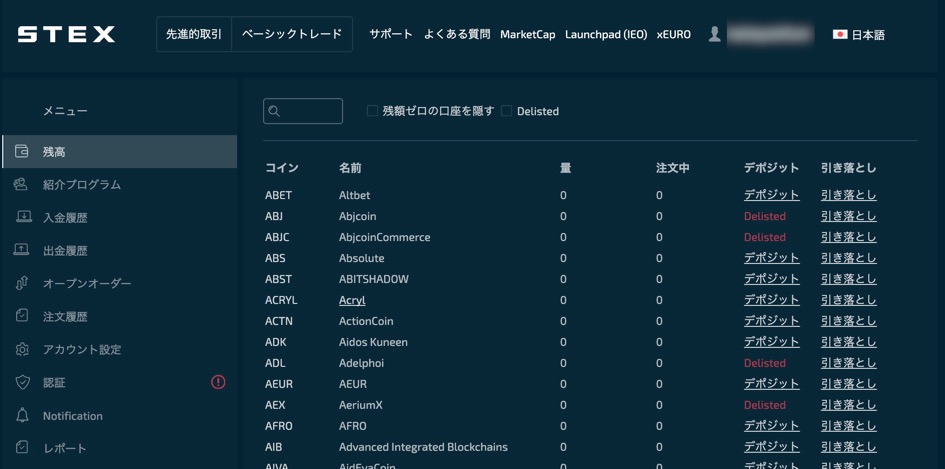The image size is (945, 469).
Task: Click the コイン column header
Action: [281, 168]
